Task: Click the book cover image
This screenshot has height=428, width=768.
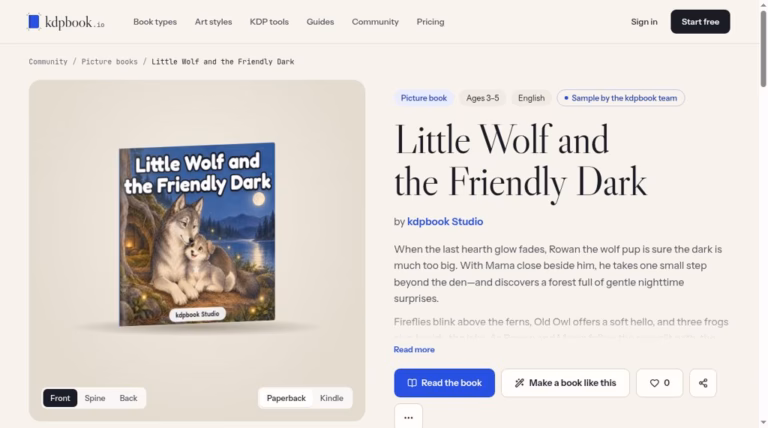Action: tap(197, 234)
